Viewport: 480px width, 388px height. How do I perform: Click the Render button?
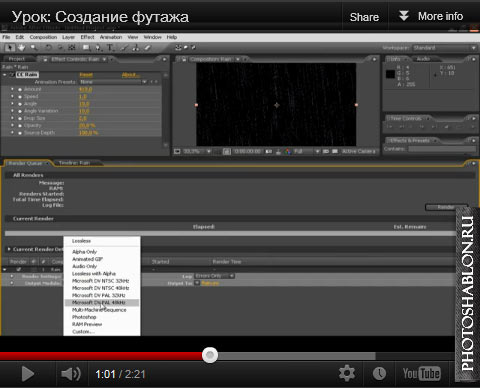pos(446,207)
